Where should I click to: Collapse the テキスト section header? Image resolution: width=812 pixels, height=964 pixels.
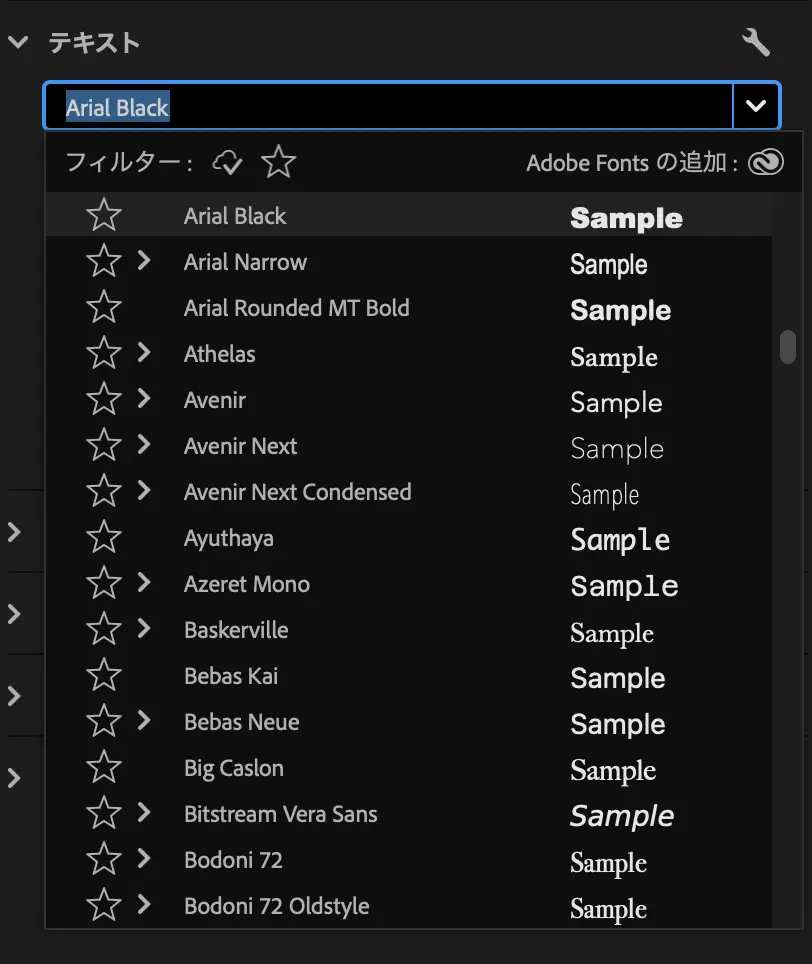[17, 42]
